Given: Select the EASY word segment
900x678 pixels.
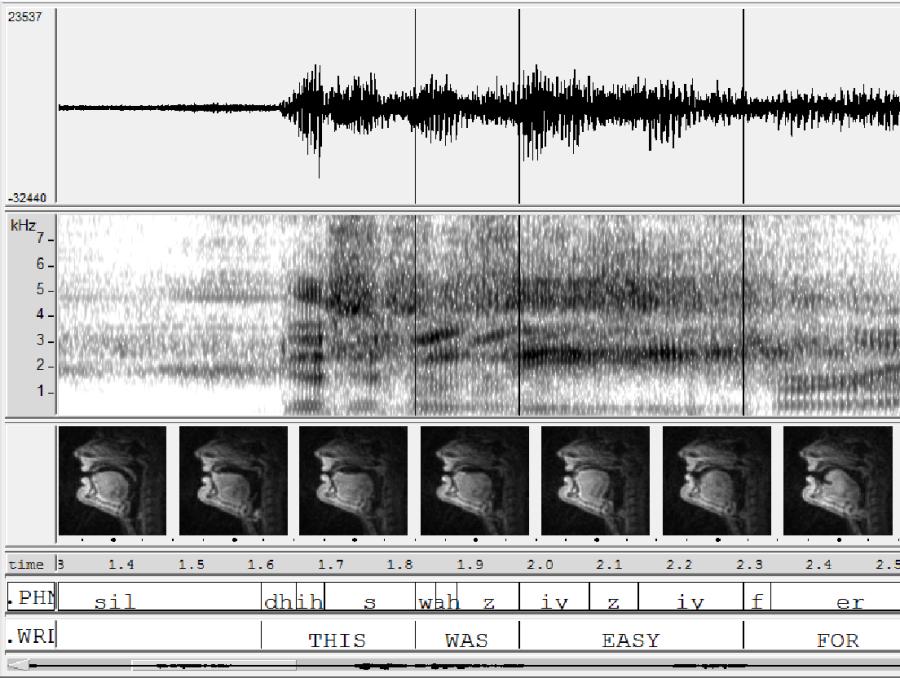Looking at the screenshot, I should (x=630, y=639).
